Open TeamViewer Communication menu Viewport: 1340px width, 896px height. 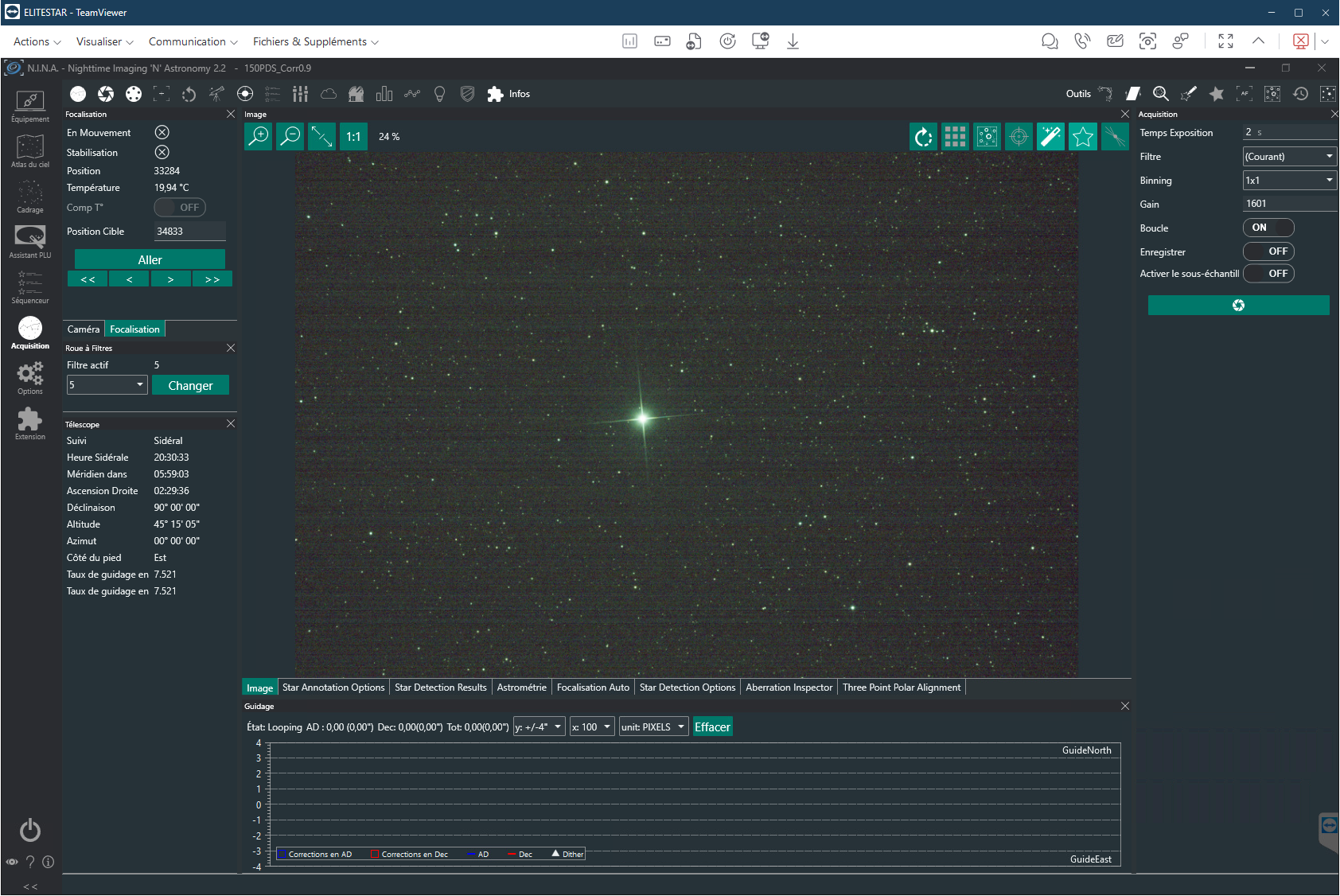[193, 41]
